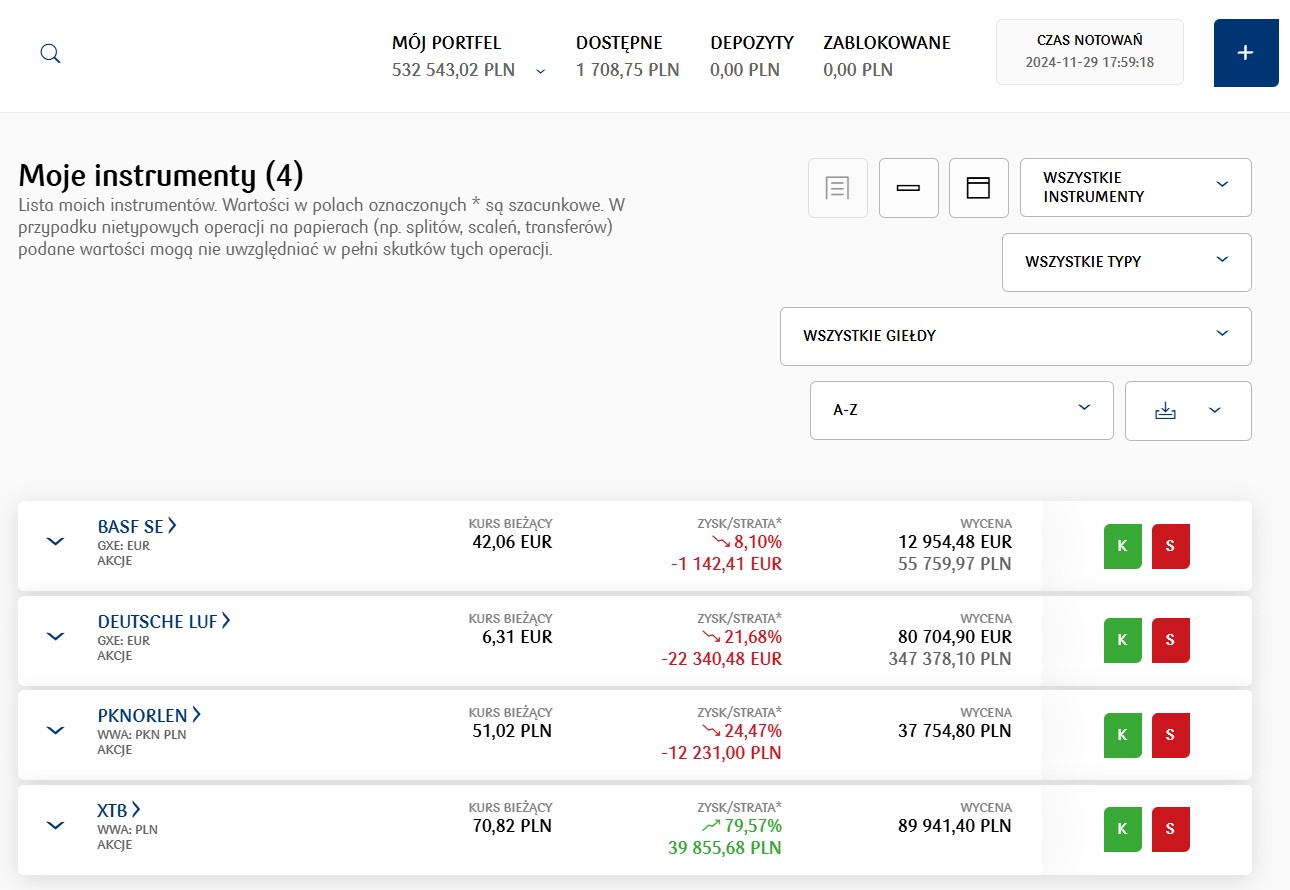The image size is (1290, 890).
Task: Click red S sell button for PKNORLEN
Action: pyautogui.click(x=1170, y=735)
